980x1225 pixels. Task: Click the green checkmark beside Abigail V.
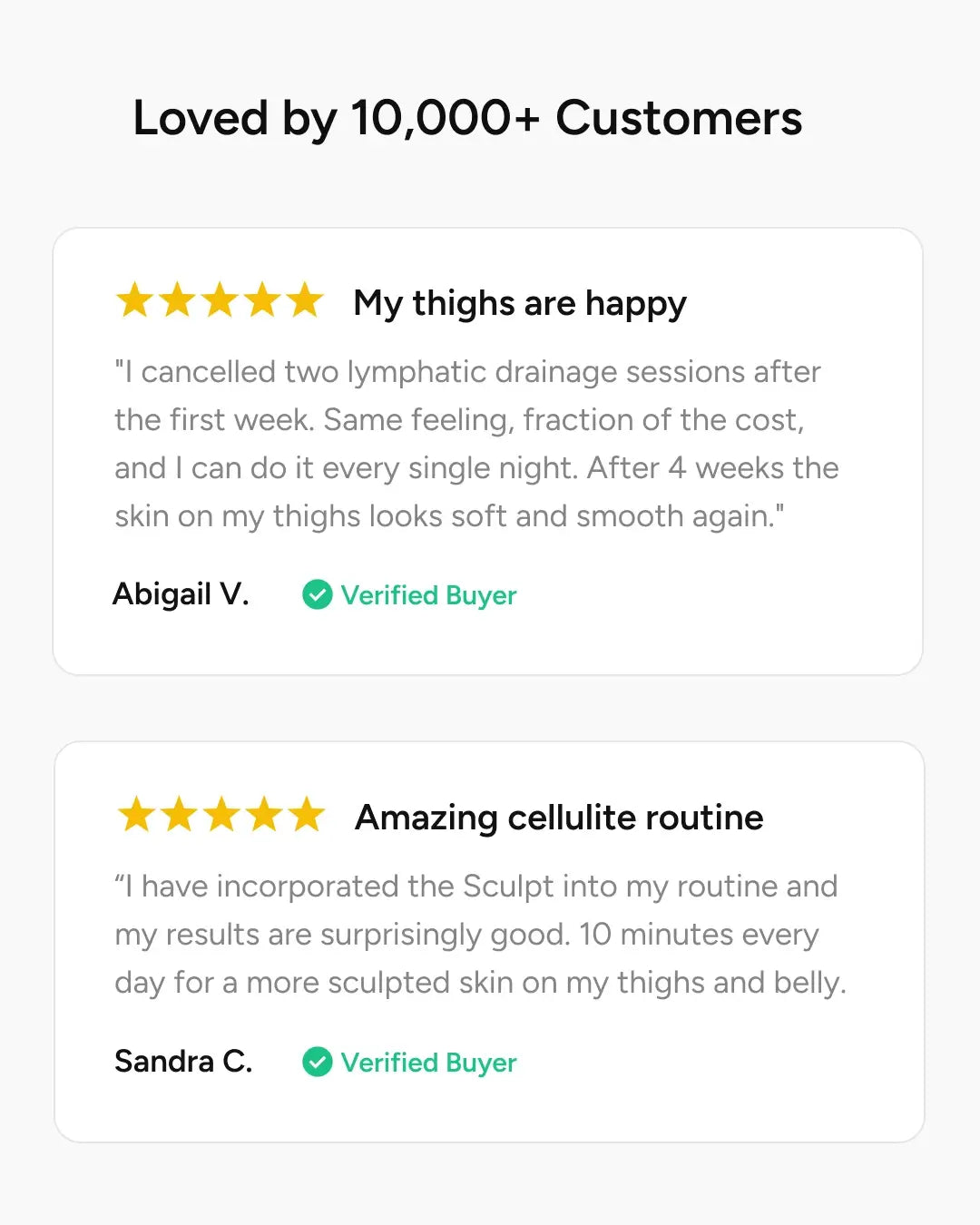point(317,595)
